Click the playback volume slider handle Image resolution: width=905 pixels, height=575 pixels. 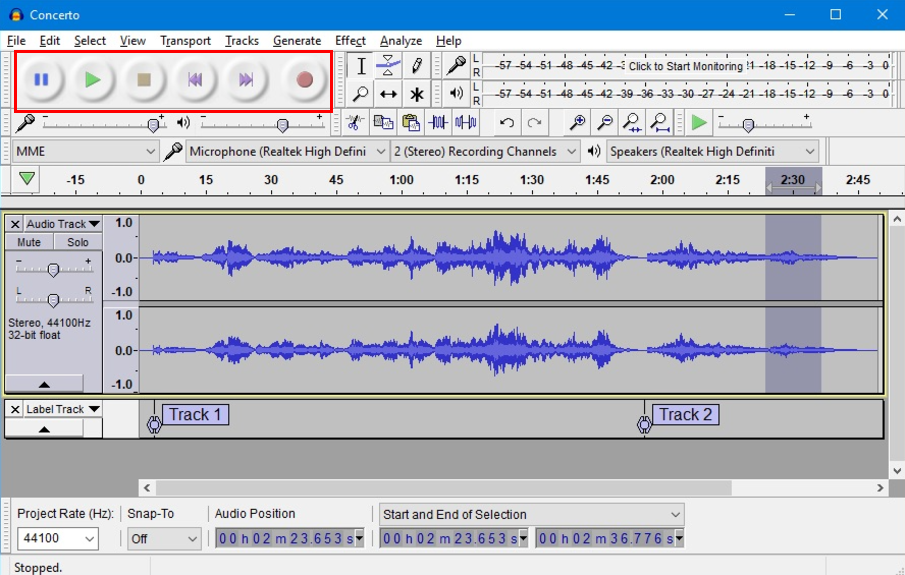282,125
